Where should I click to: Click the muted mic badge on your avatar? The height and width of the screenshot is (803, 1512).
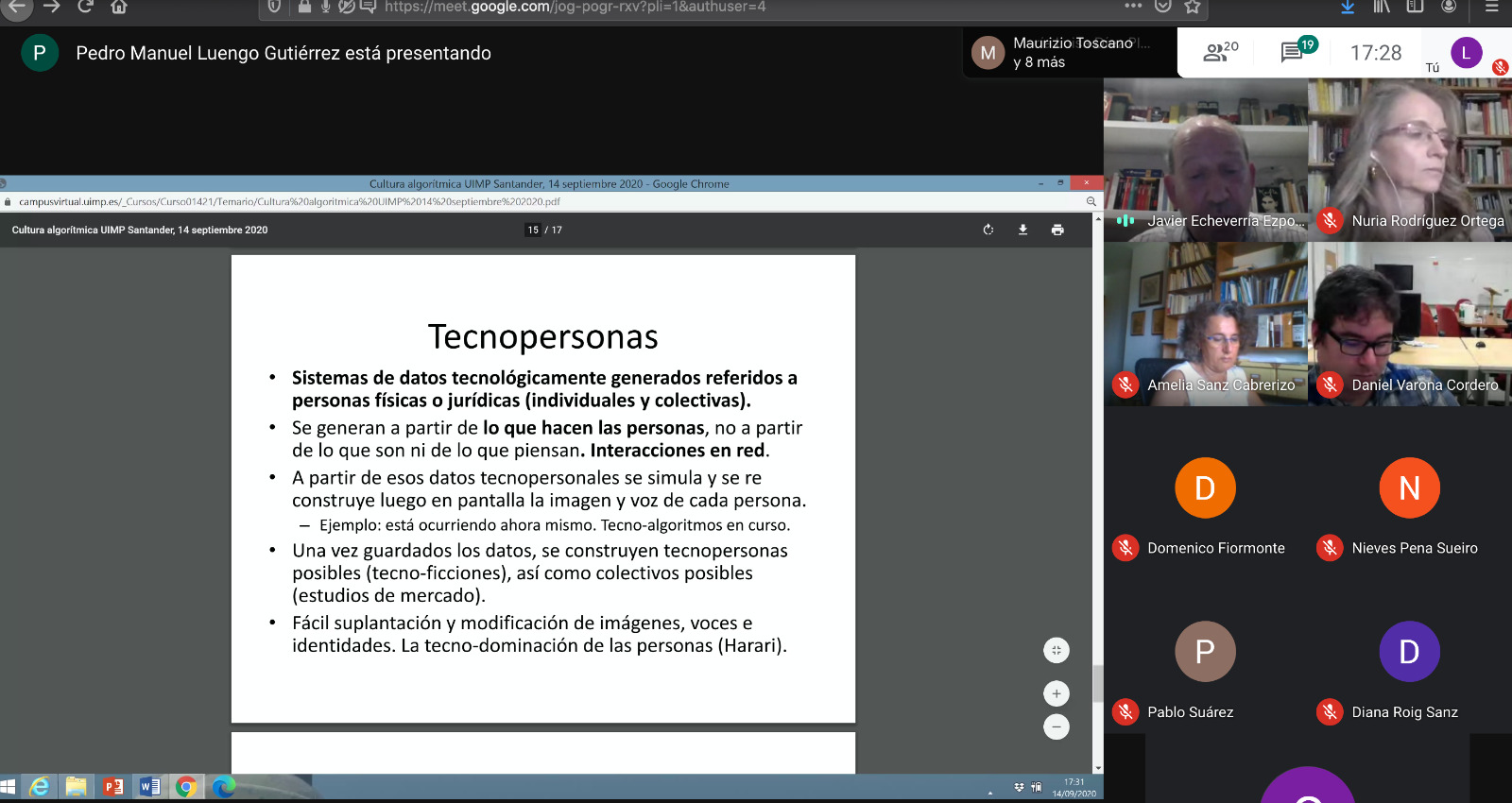[1500, 67]
